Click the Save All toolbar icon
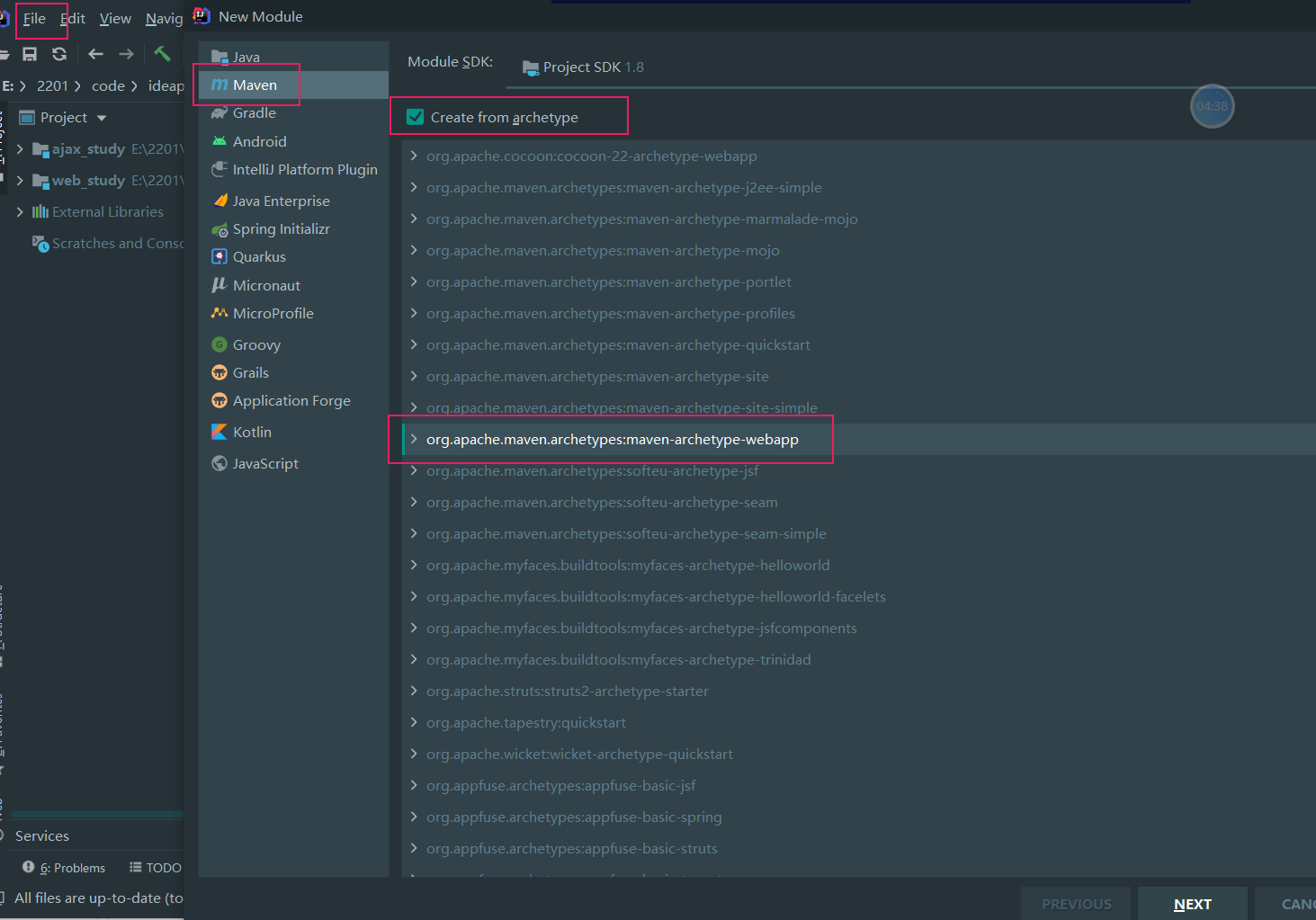 tap(30, 54)
